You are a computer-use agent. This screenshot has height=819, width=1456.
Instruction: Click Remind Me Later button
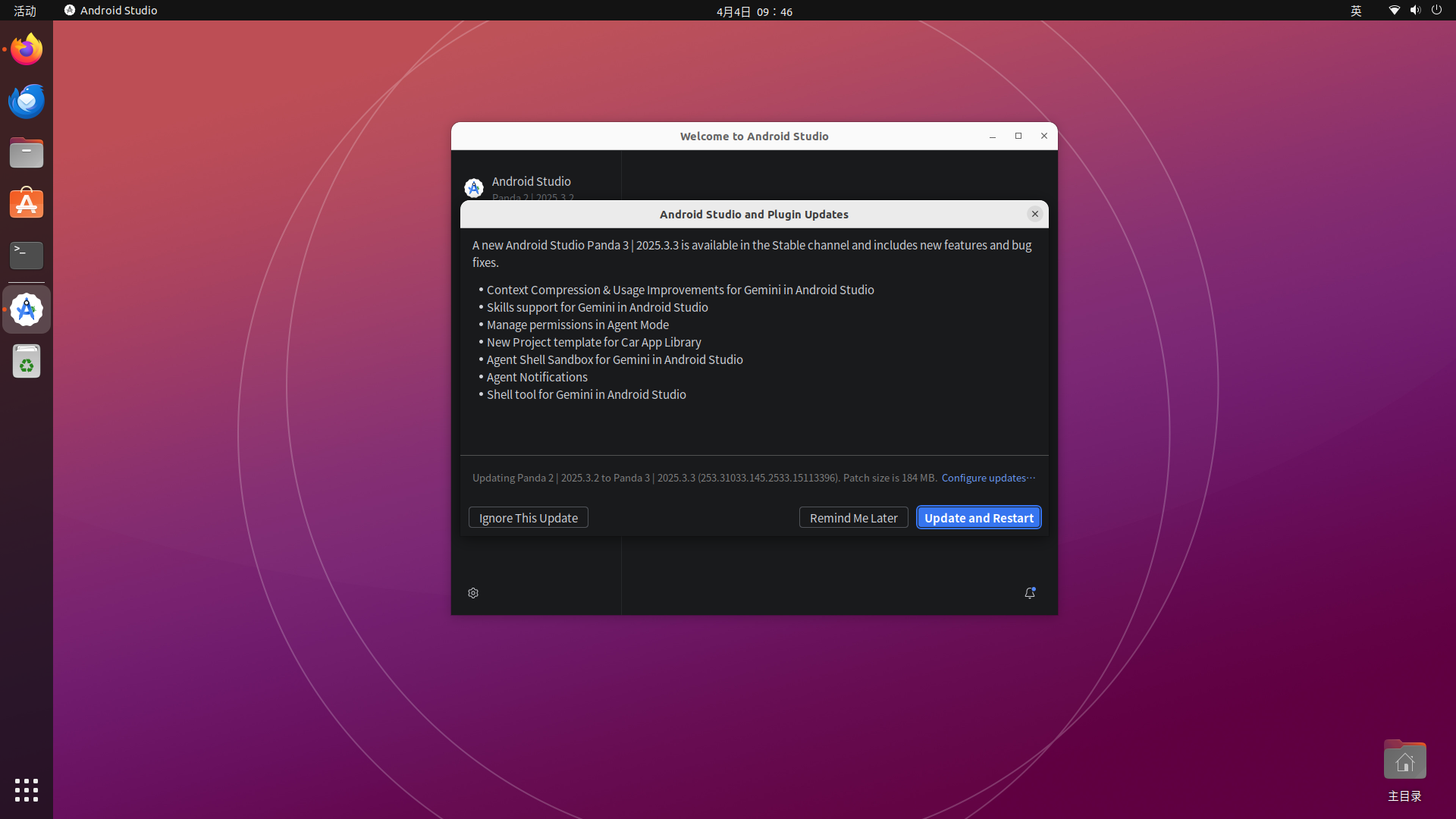pos(853,518)
